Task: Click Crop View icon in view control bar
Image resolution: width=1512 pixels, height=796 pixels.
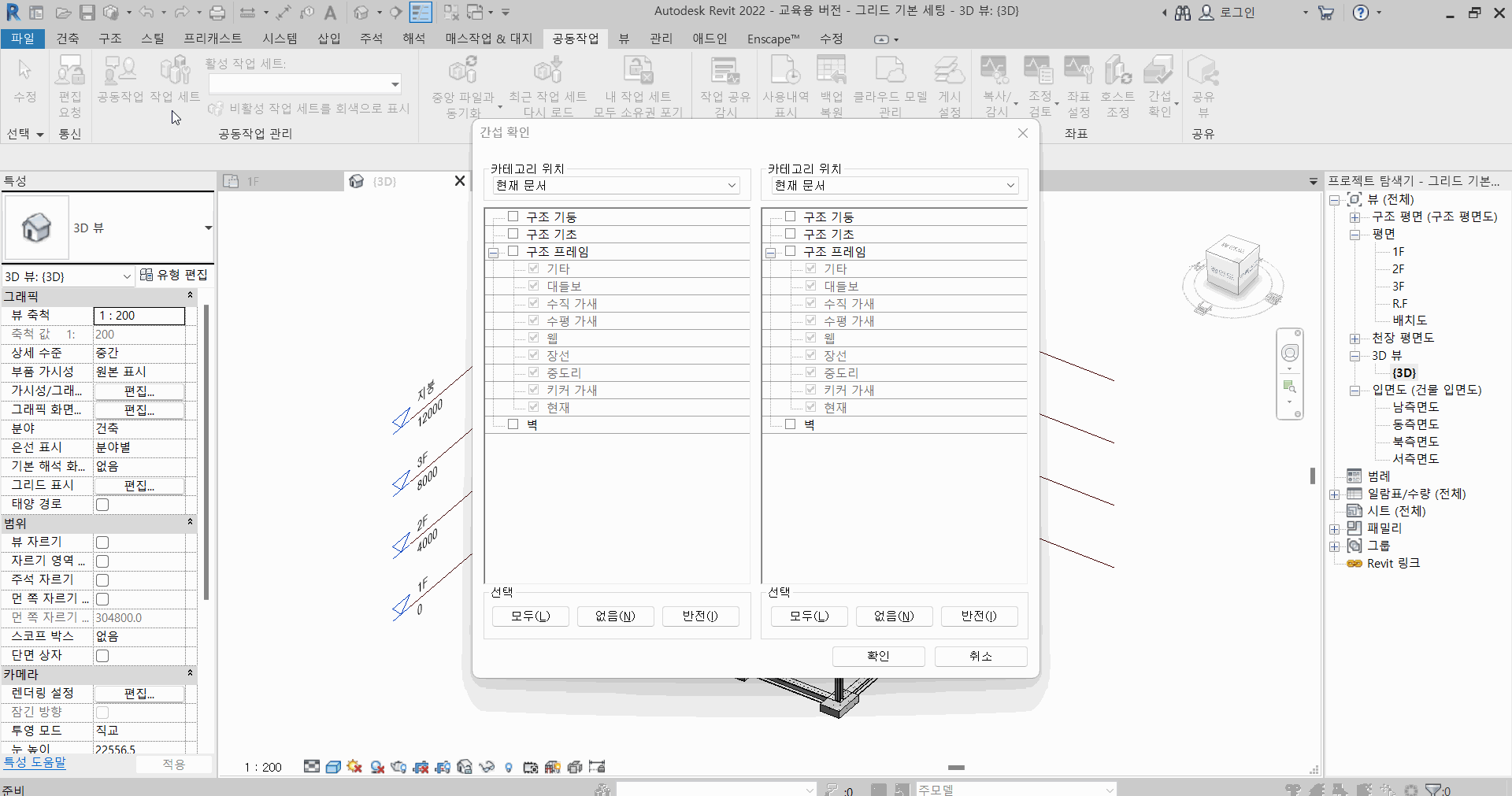Action: (421, 767)
